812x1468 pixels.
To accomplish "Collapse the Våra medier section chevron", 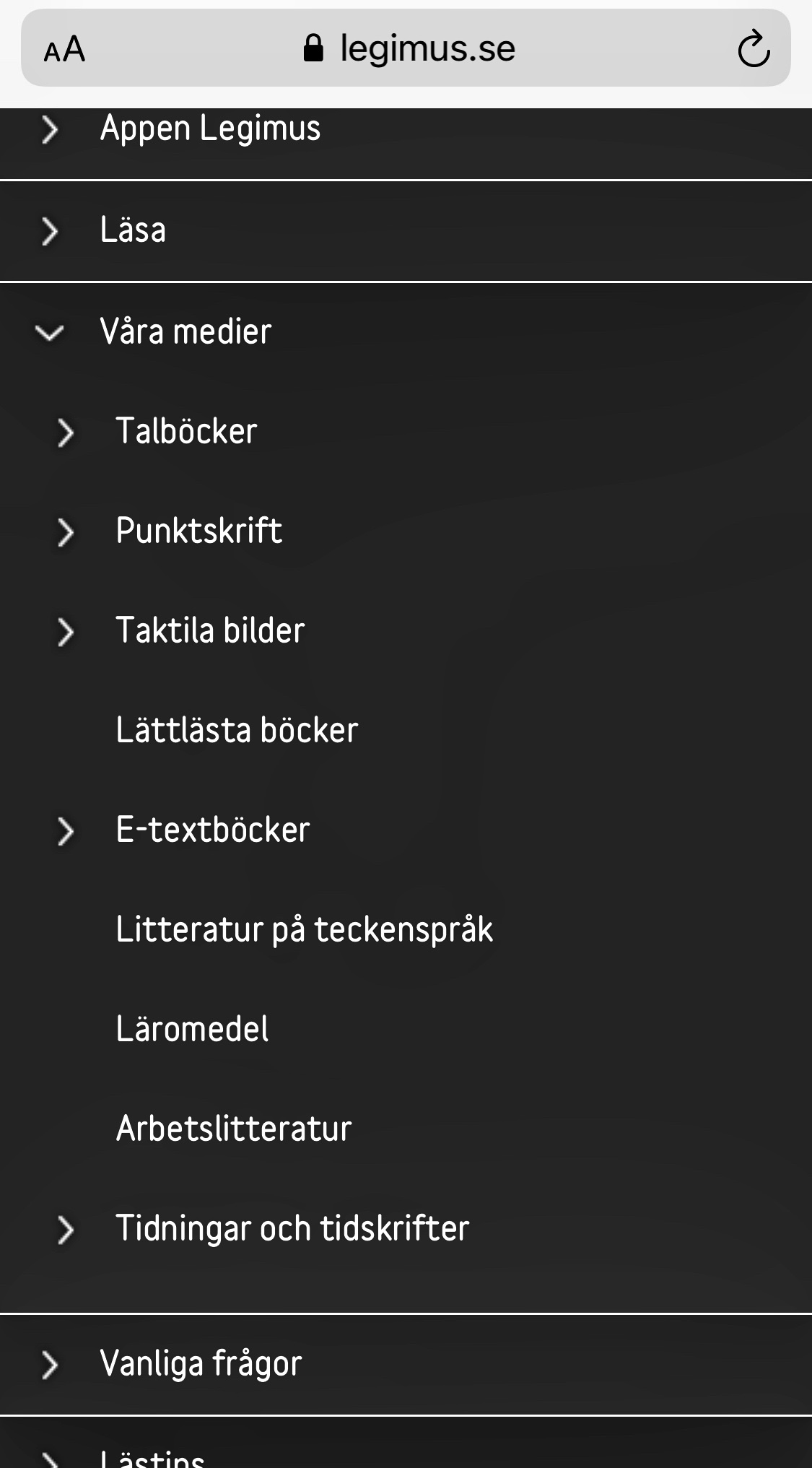I will [x=49, y=332].
